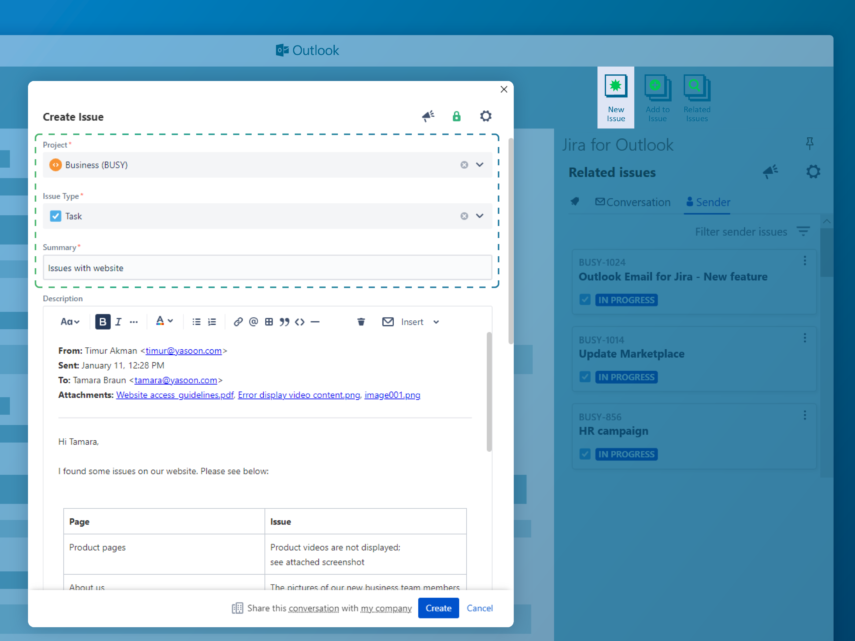The width and height of the screenshot is (855, 641).
Task: Insert a code snippet
Action: click(x=300, y=322)
